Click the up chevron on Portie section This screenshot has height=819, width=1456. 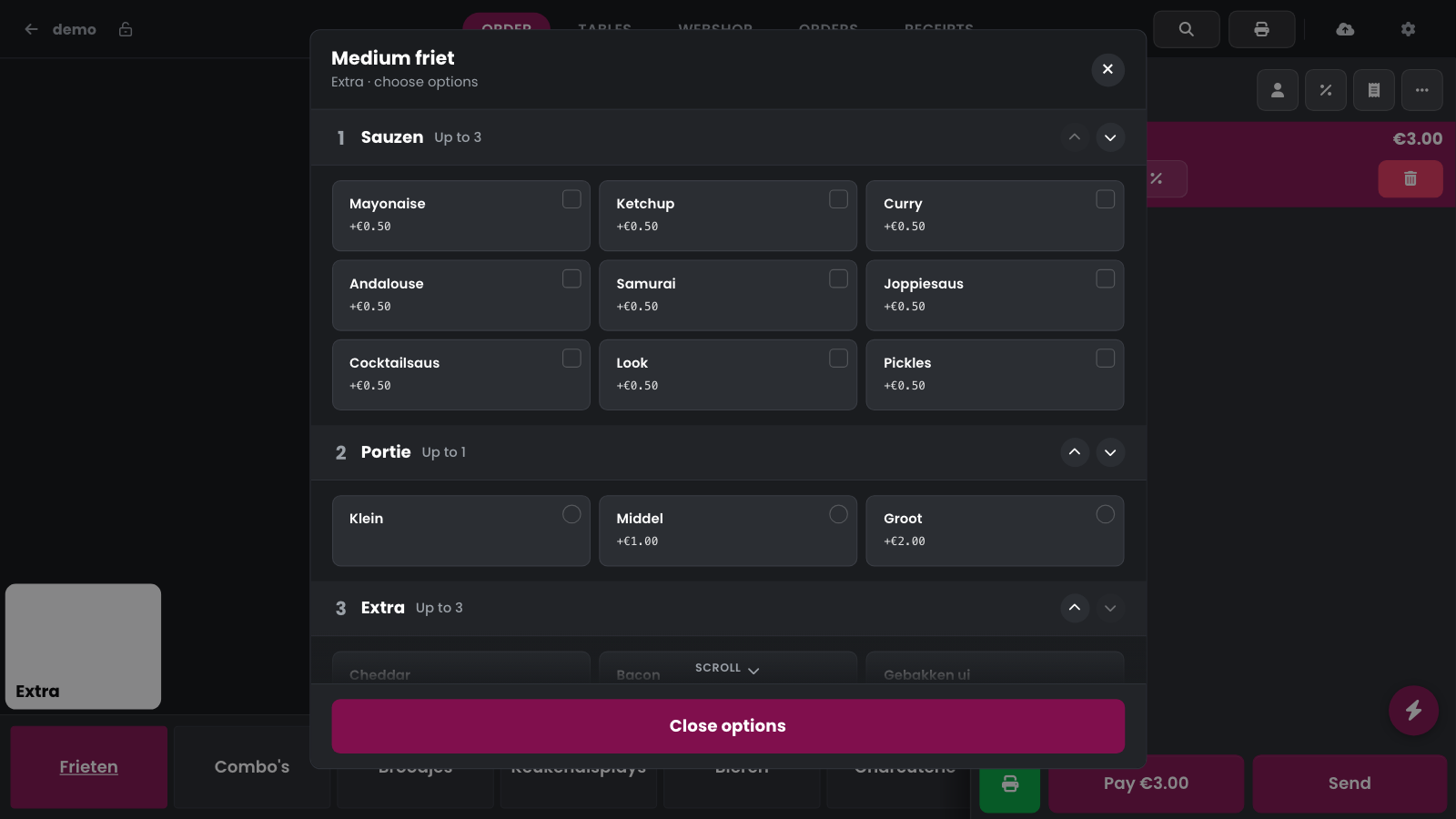click(1075, 452)
